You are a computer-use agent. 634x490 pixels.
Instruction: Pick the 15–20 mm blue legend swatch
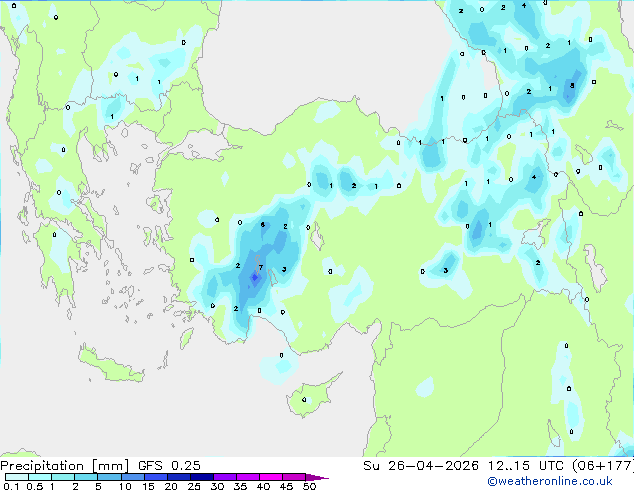156,477
